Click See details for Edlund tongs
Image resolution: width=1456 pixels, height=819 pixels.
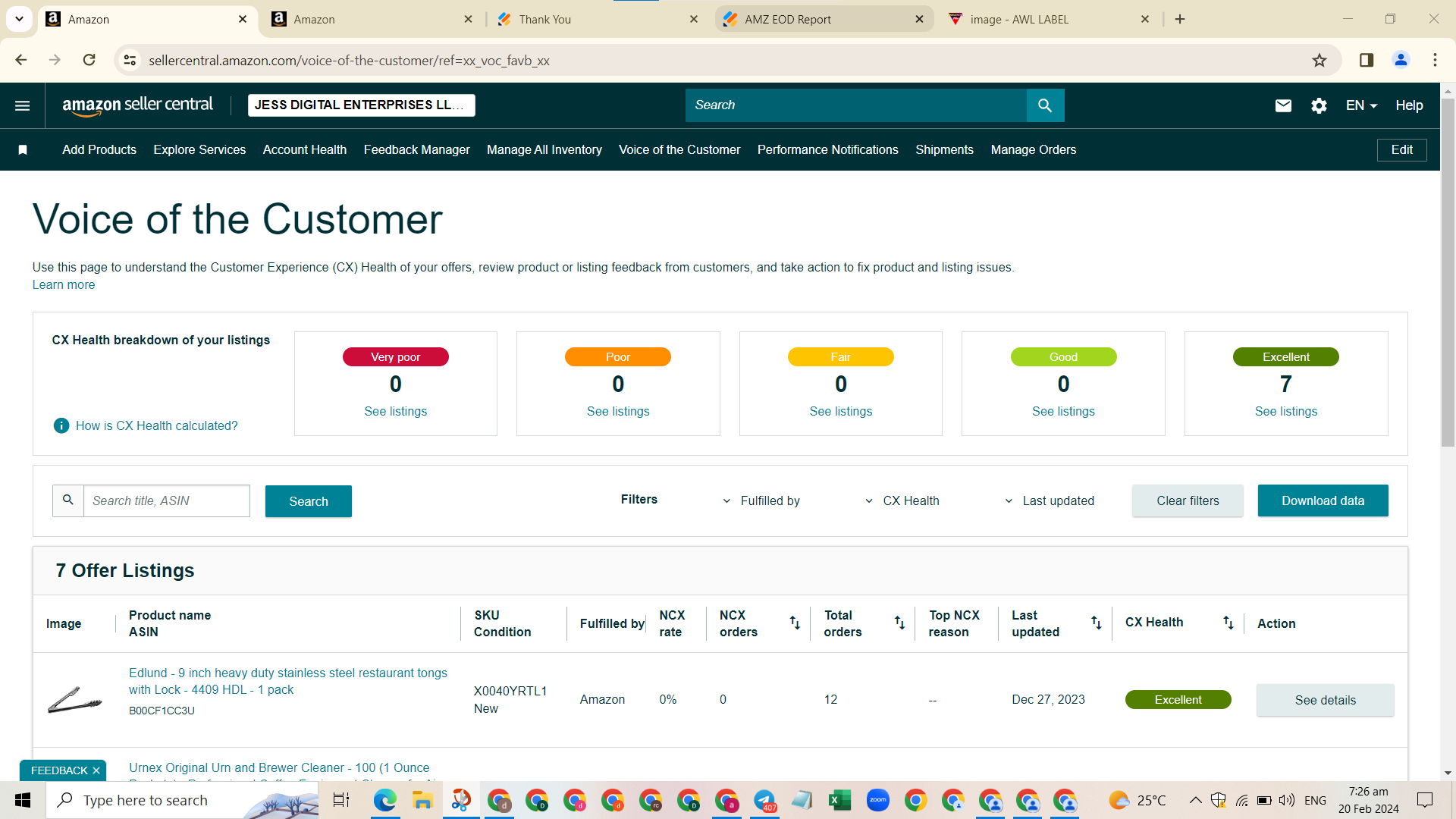coord(1325,700)
